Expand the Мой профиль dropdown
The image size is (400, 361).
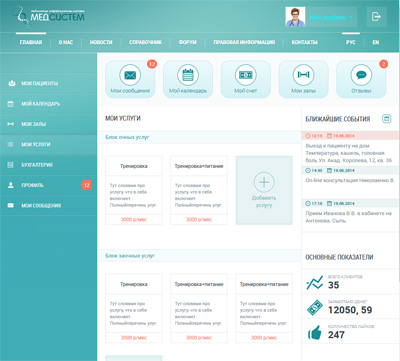point(331,17)
